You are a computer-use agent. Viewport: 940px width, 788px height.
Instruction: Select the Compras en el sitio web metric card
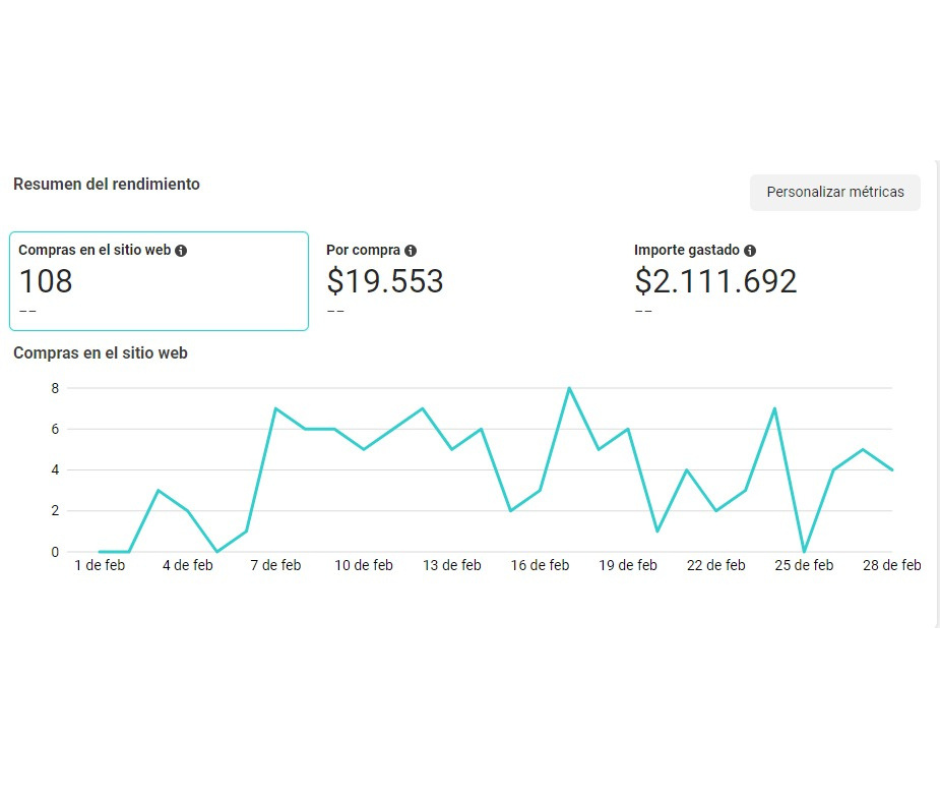click(x=159, y=281)
